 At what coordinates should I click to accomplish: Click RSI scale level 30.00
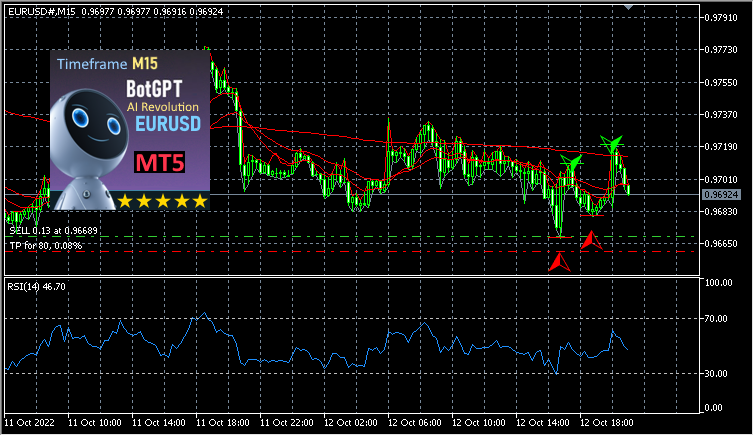point(716,374)
